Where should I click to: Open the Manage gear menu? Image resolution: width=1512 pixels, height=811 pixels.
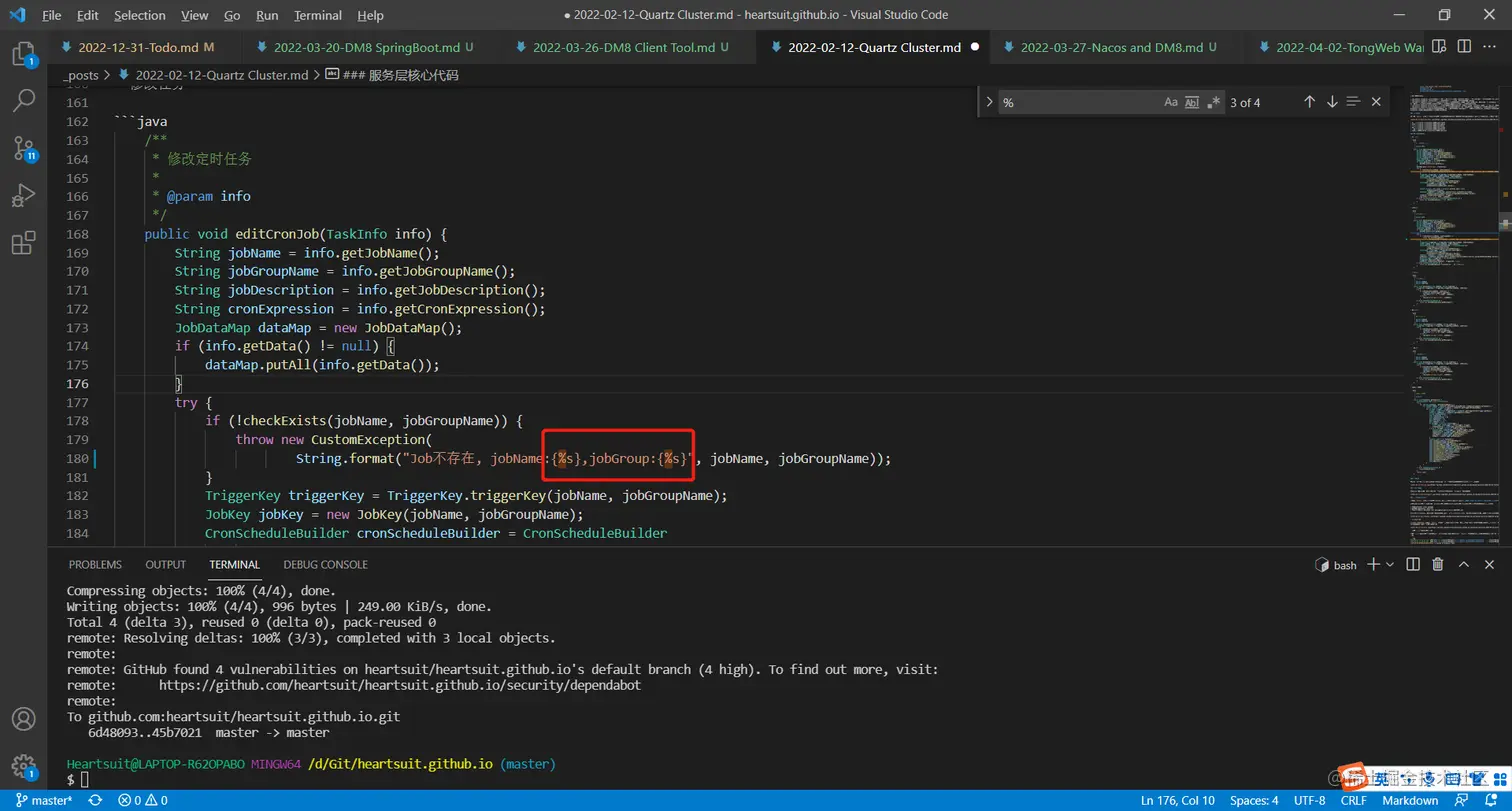pyautogui.click(x=23, y=766)
